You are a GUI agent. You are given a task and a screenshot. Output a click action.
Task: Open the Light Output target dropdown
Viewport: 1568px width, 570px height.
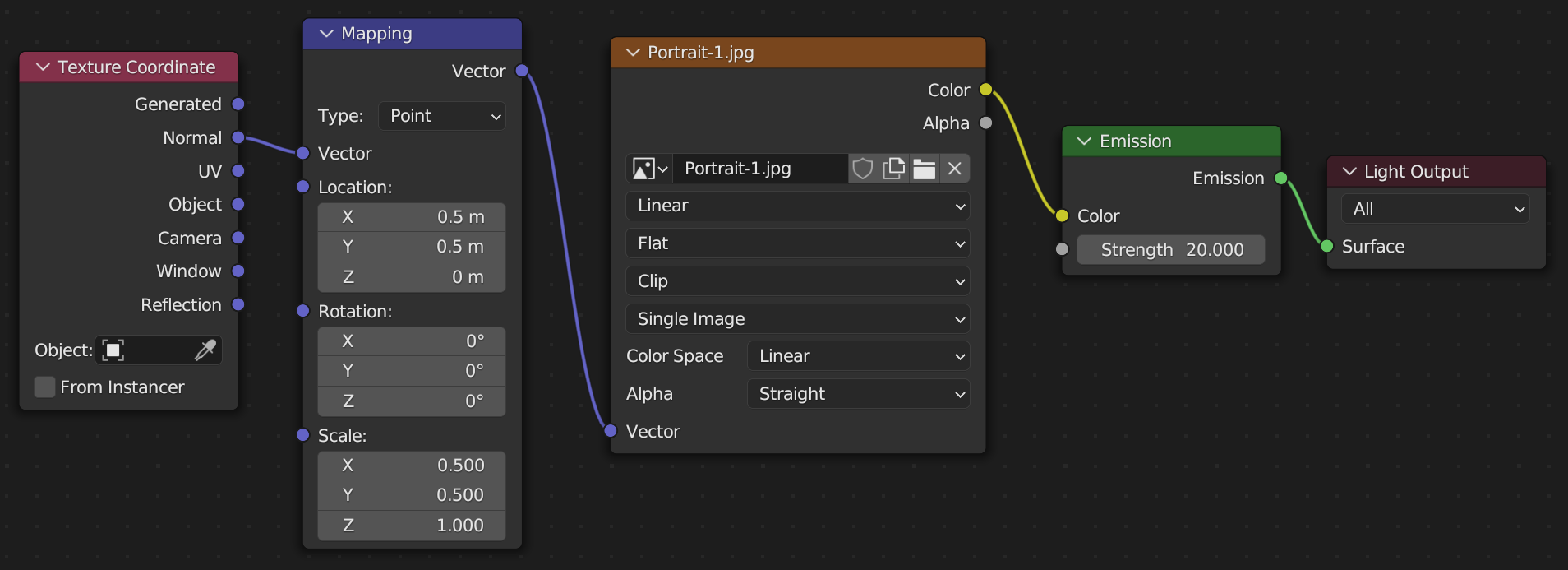click(1435, 209)
